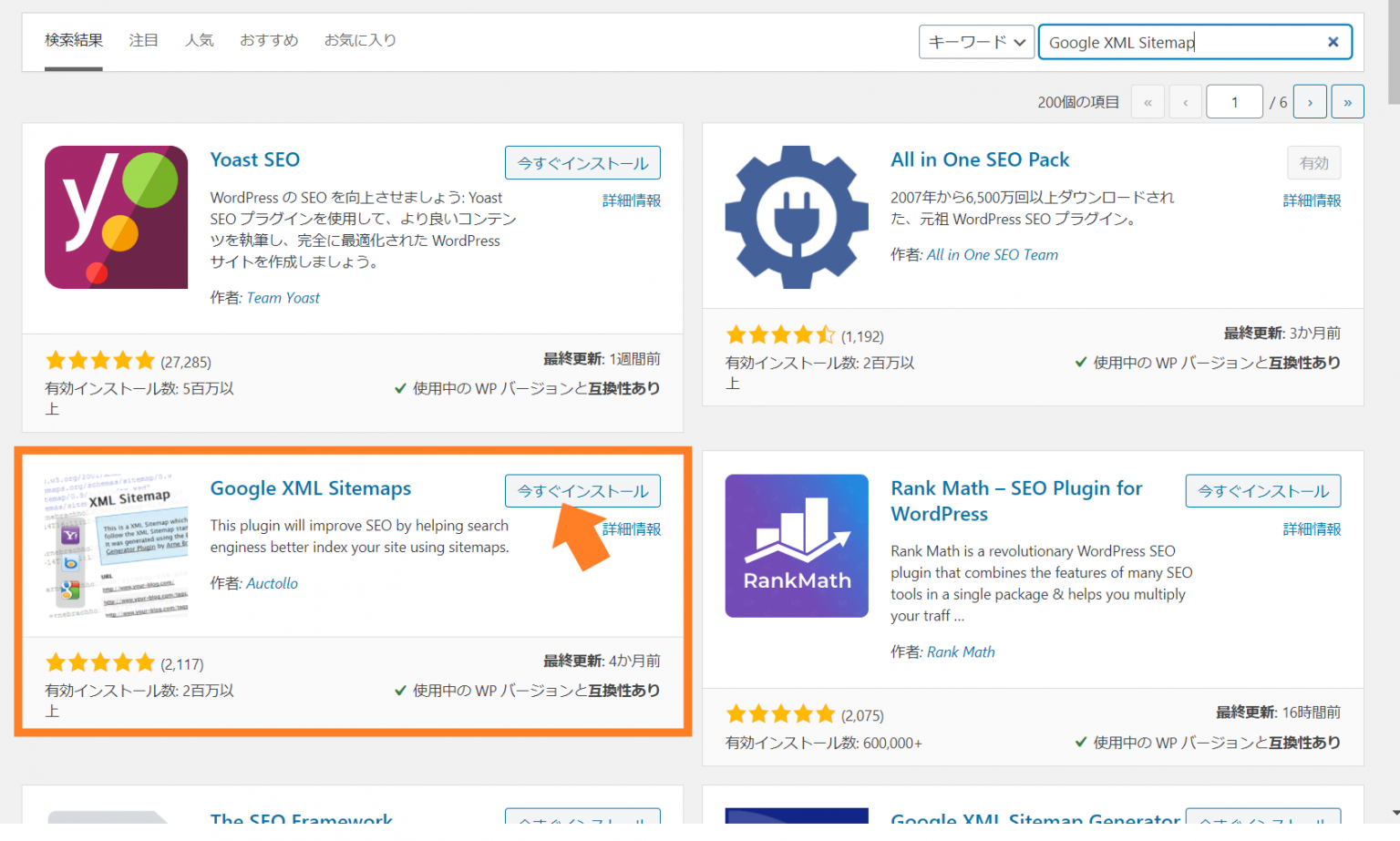Image resolution: width=1400 pixels, height=841 pixels.
Task: Click the Yoast SEO plugin logo
Action: [116, 217]
